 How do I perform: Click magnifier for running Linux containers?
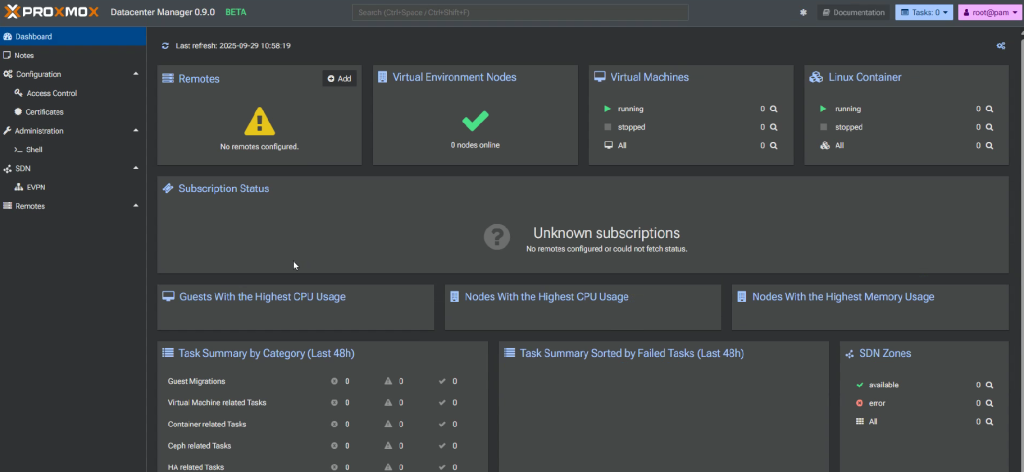pos(989,109)
